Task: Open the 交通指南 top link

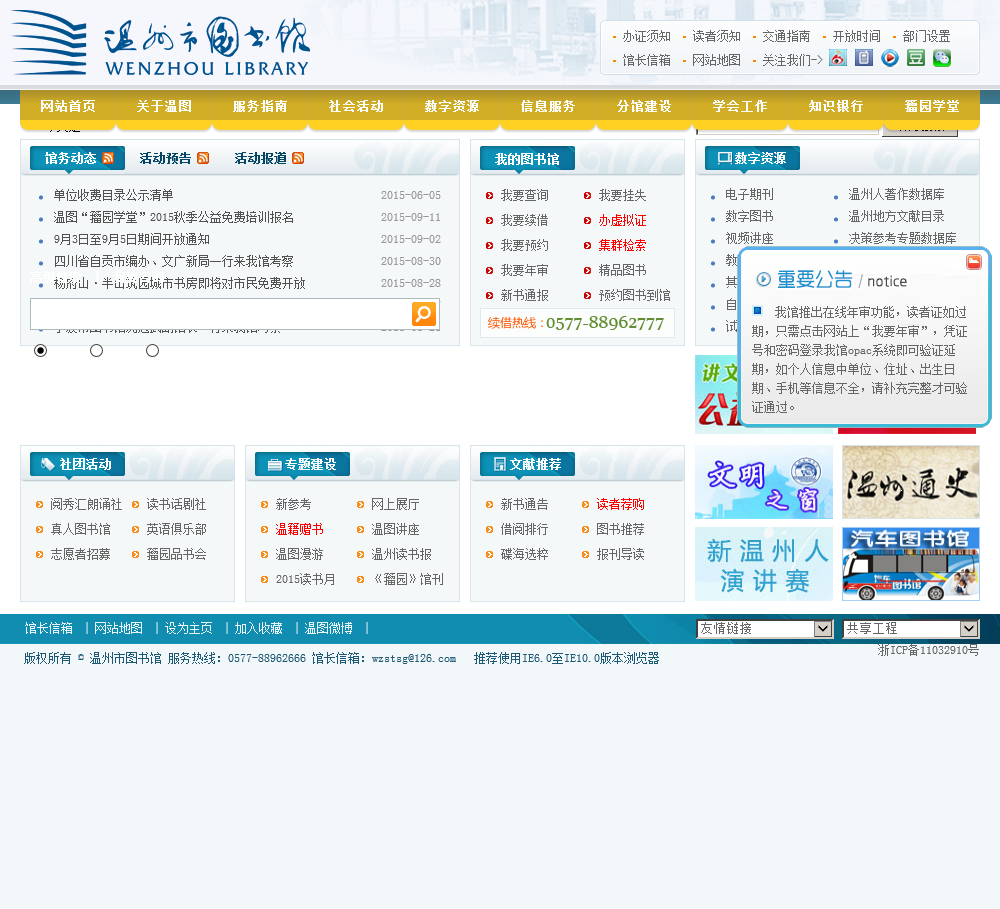Action: click(x=786, y=36)
